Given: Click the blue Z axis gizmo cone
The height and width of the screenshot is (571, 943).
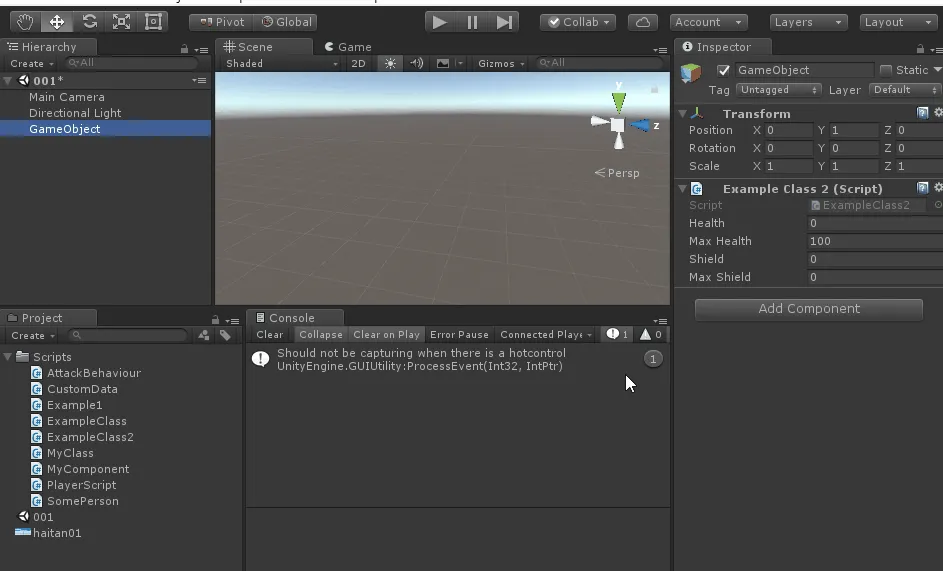Looking at the screenshot, I should click(640, 125).
